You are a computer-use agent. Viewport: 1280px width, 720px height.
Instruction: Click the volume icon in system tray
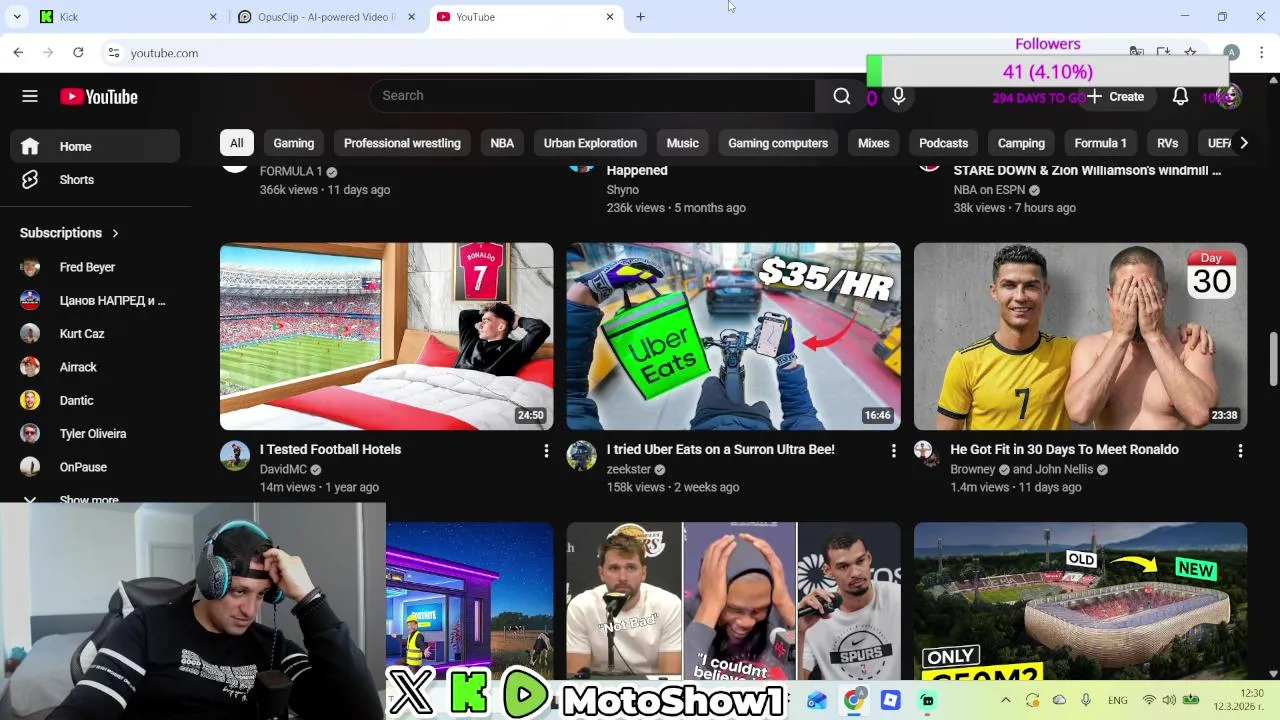(x=1170, y=700)
